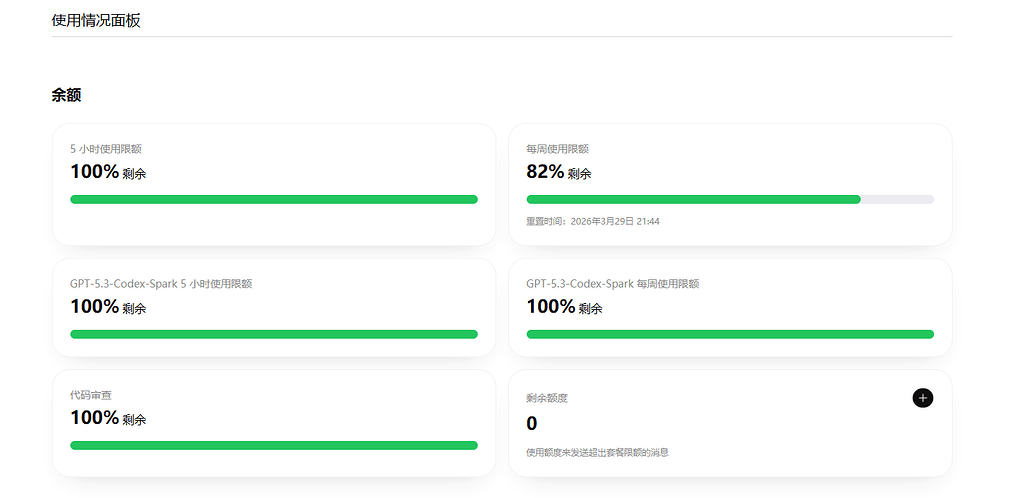Click the GPT-5.3-Codex-Spark 每周使用限额 label
This screenshot has width=1023, height=498.
point(613,284)
